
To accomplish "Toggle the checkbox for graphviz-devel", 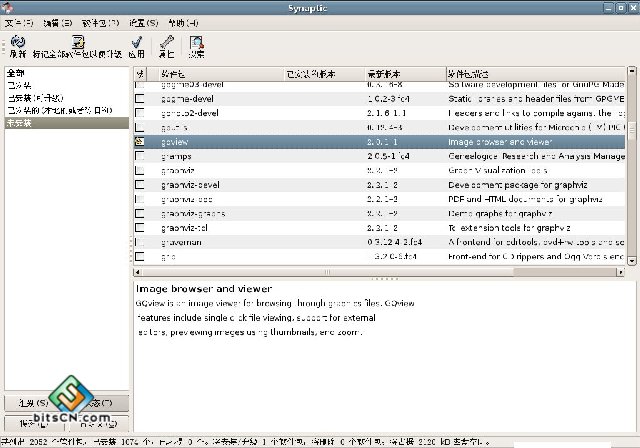I will tap(140, 184).
